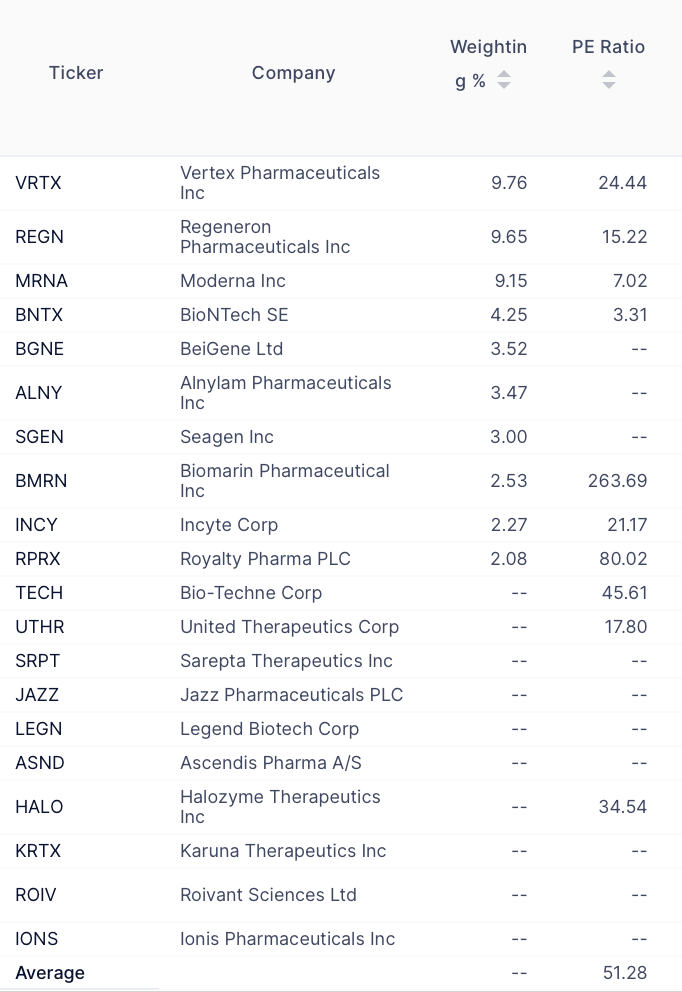Open Roivant Sciences Ltd entry
Image resolution: width=682 pixels, height=992 pixels.
(268, 895)
